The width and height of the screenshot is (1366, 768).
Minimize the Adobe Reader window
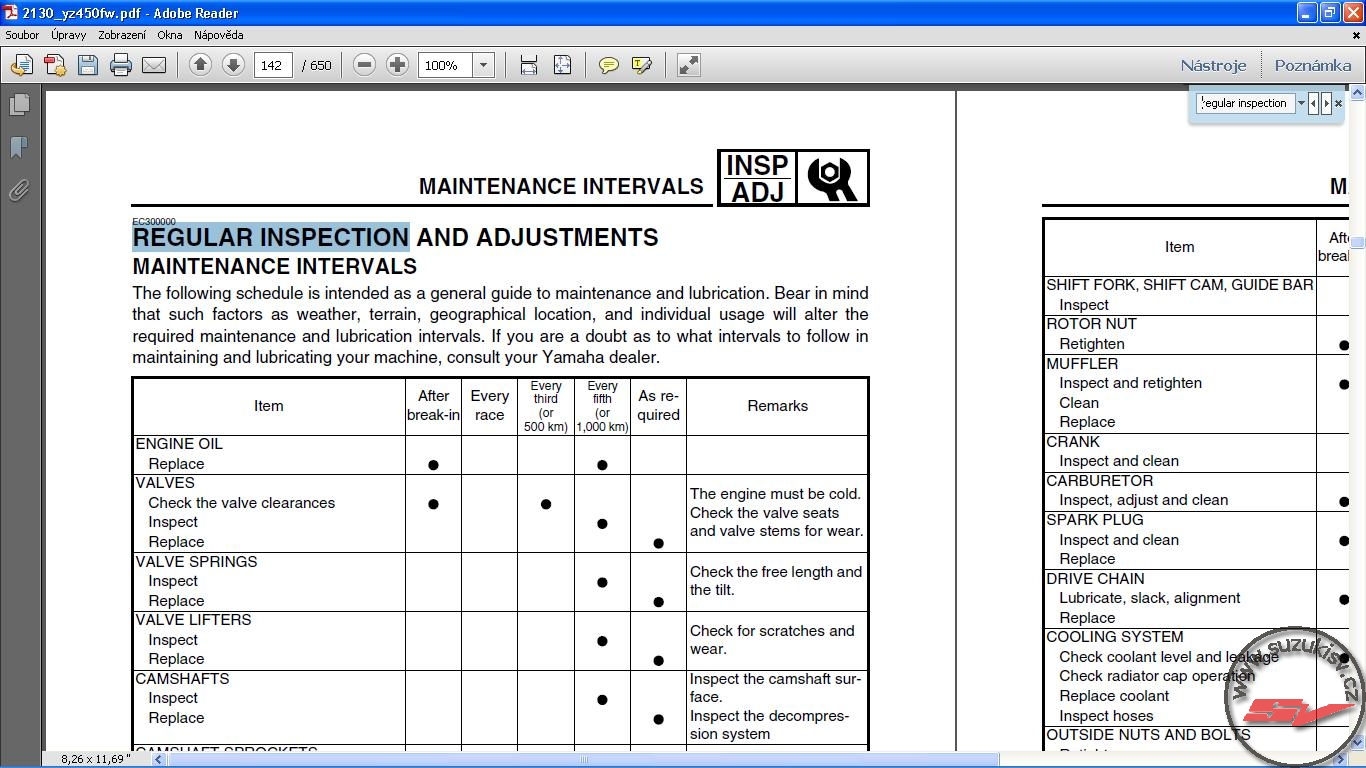click(x=1307, y=13)
